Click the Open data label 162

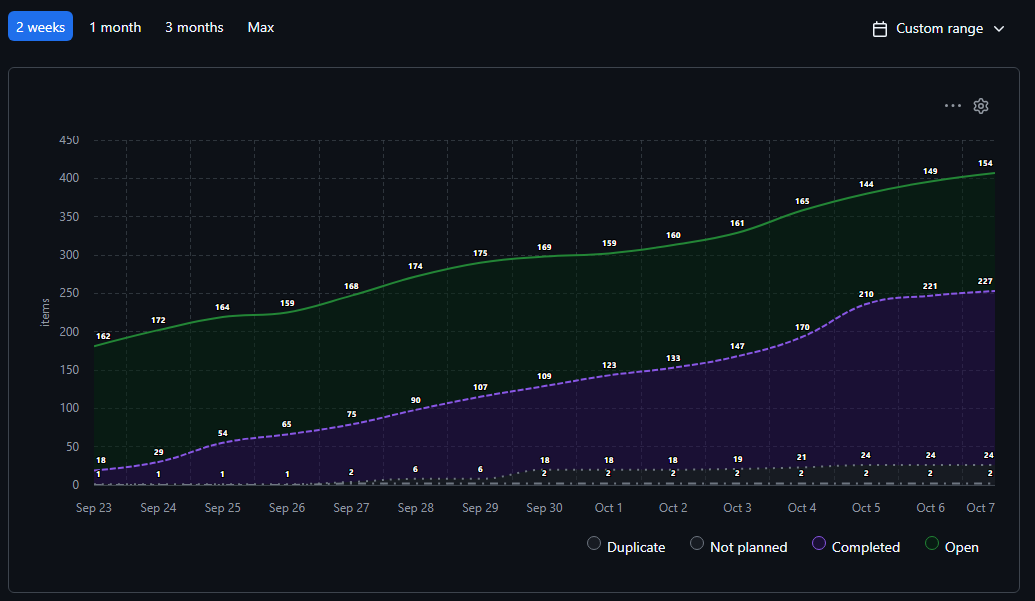click(103, 336)
